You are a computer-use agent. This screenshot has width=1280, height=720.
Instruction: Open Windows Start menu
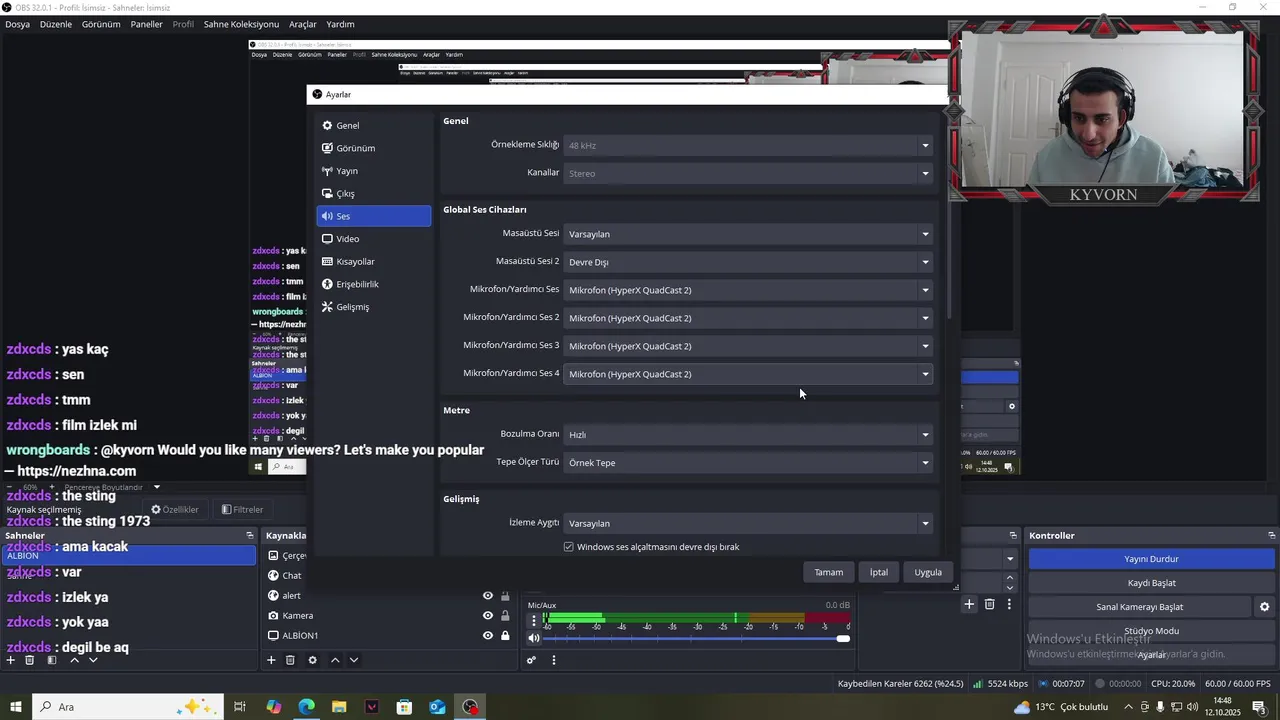(x=16, y=707)
